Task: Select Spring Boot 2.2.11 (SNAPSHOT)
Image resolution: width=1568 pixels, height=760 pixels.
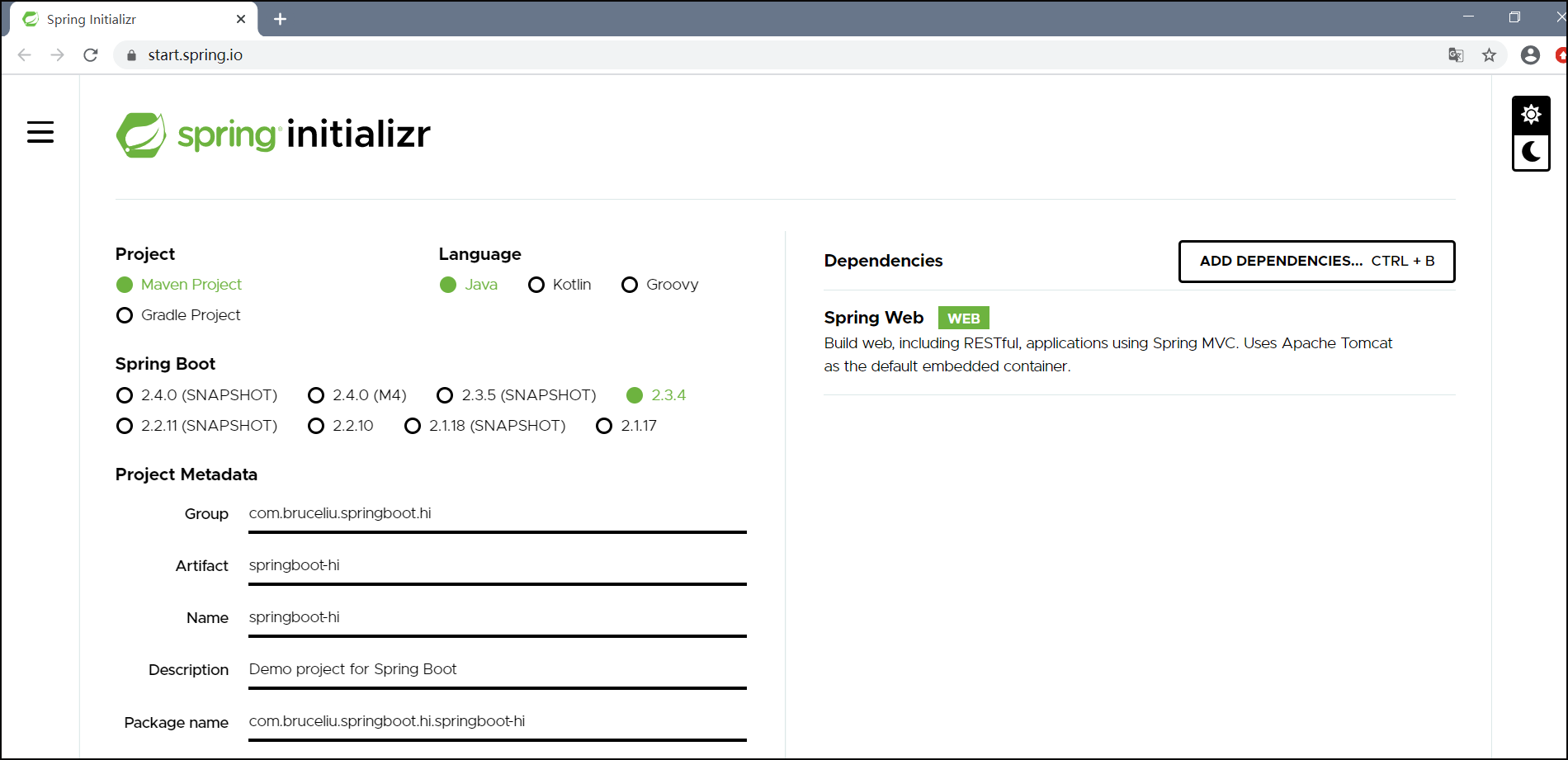Action: pos(196,426)
